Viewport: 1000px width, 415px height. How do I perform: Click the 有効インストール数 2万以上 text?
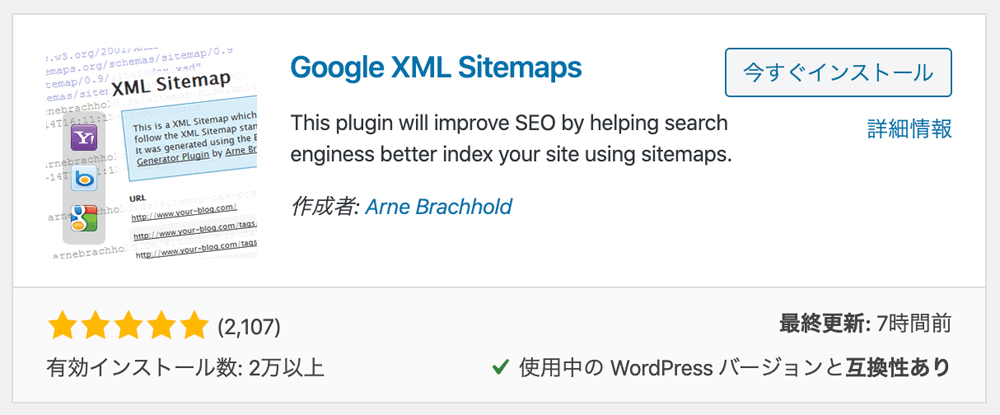click(x=186, y=368)
